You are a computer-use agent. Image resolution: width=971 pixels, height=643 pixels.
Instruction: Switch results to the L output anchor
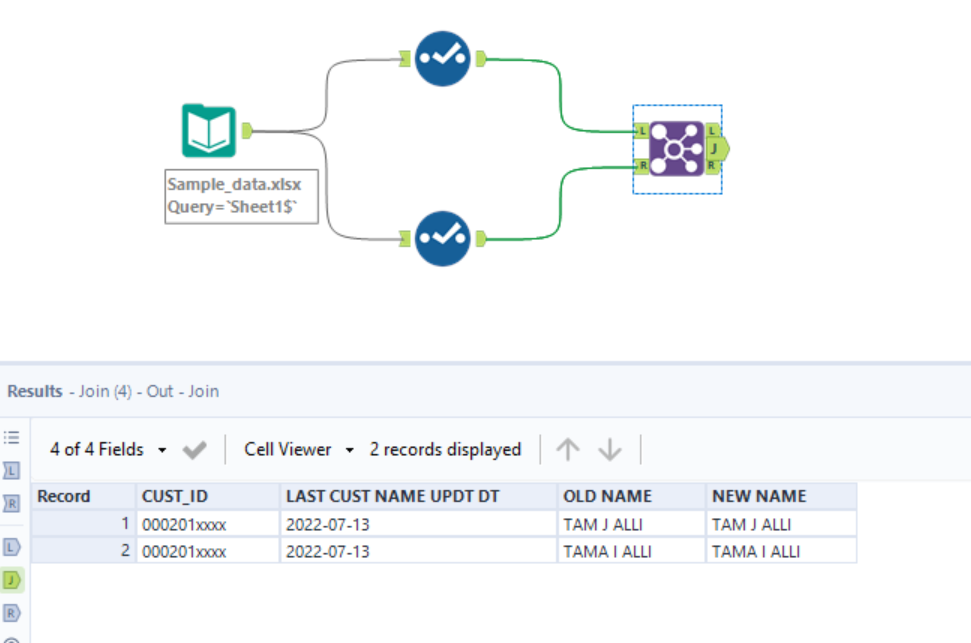coord(13,547)
